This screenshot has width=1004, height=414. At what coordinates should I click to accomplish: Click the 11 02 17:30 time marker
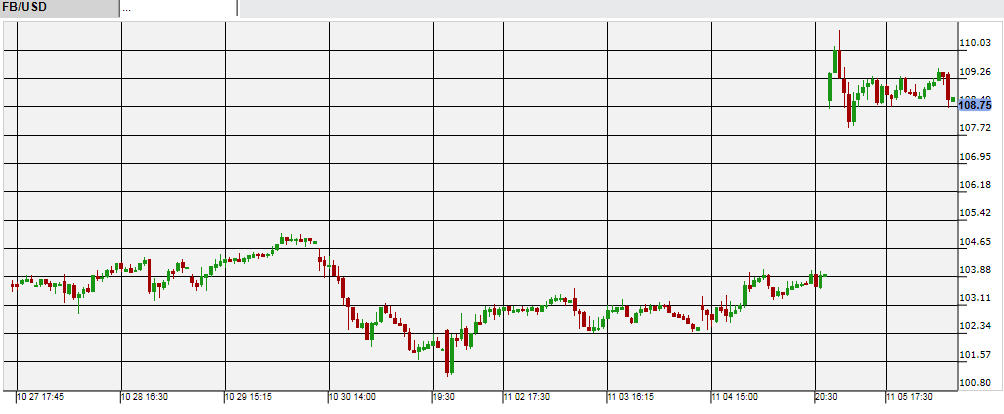[527, 397]
